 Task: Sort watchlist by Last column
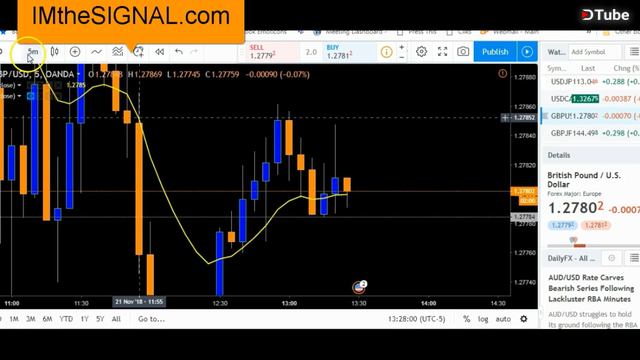(588, 68)
